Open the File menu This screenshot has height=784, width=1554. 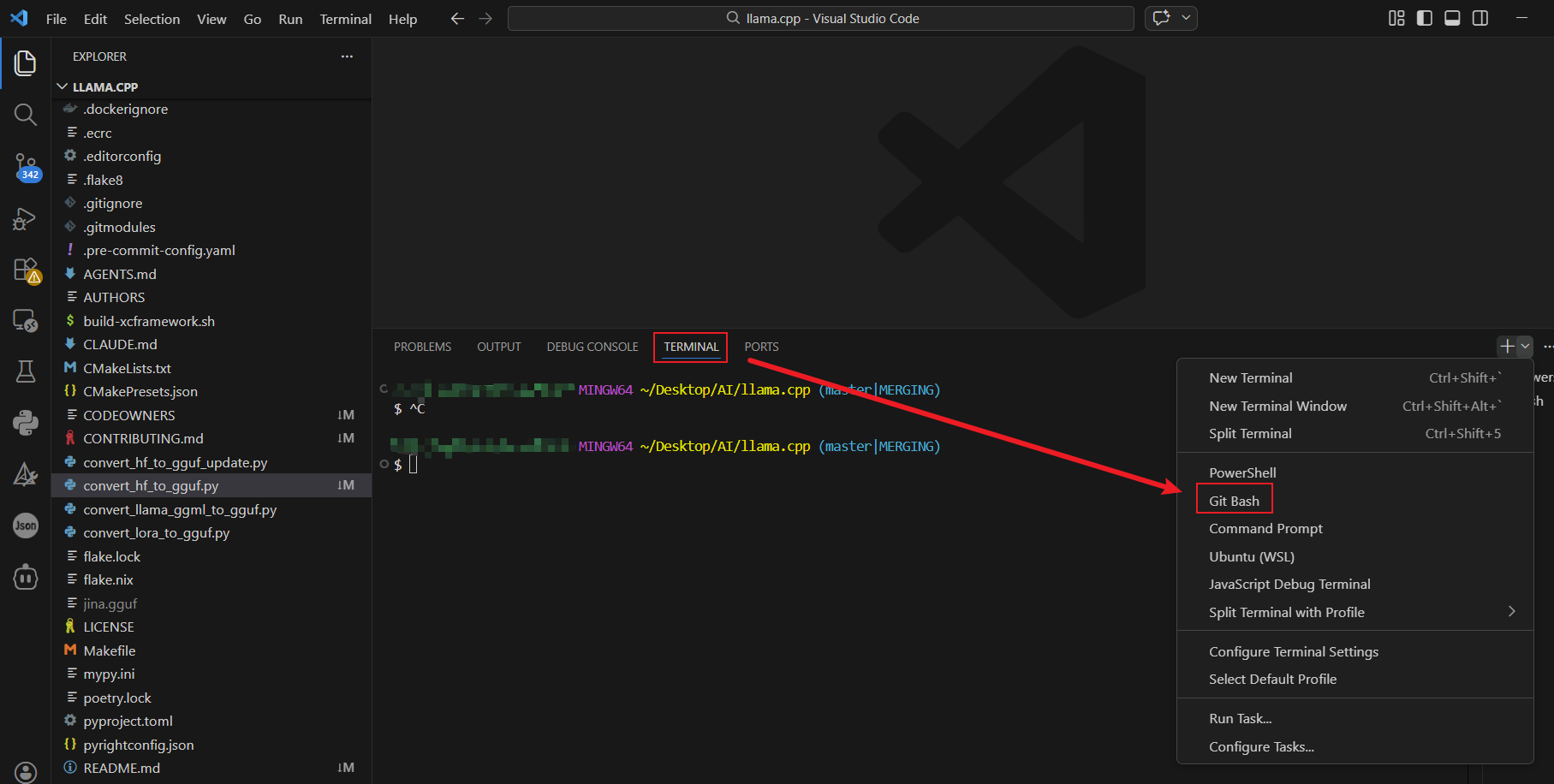coord(56,19)
